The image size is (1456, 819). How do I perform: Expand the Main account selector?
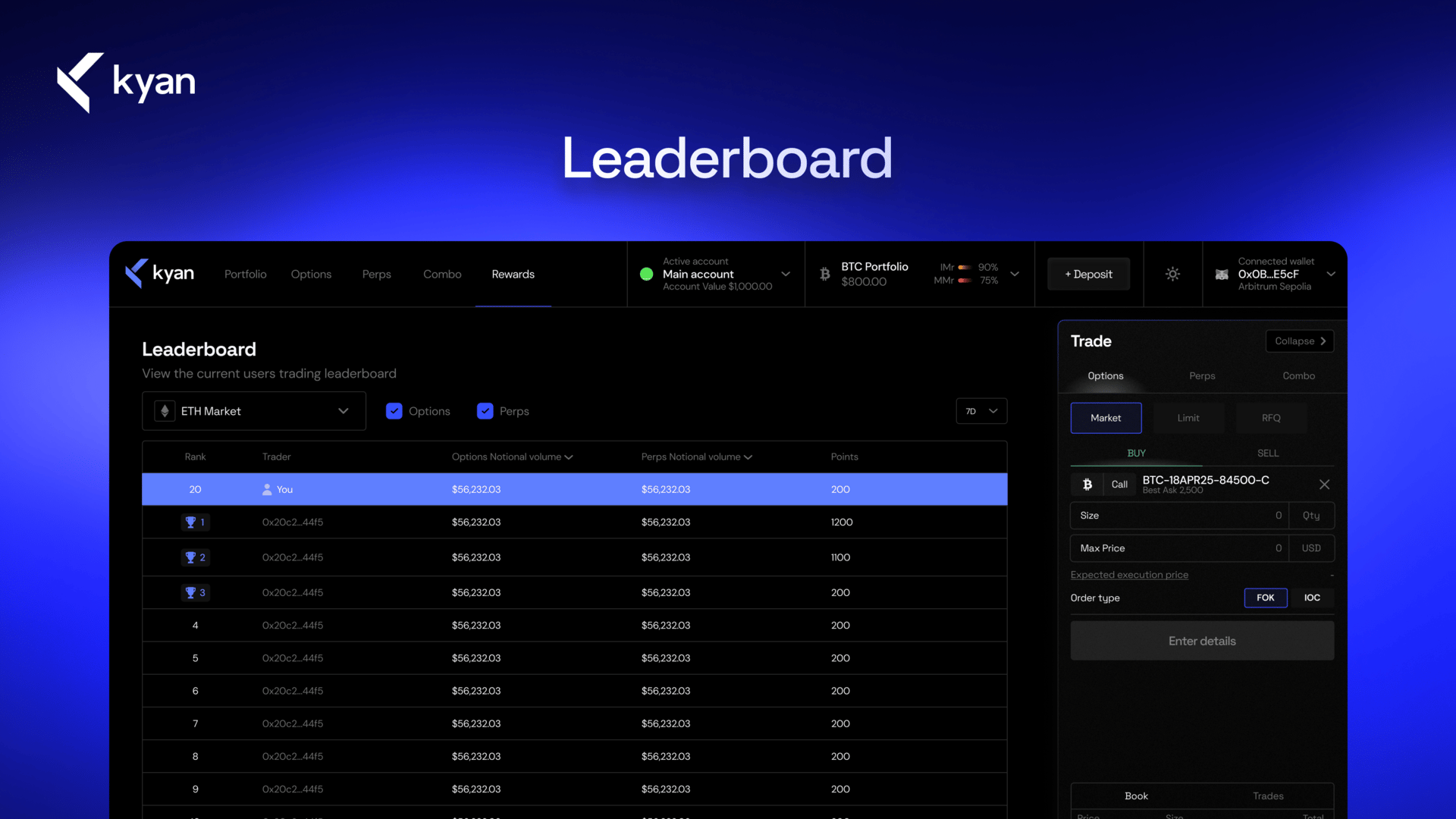(785, 274)
